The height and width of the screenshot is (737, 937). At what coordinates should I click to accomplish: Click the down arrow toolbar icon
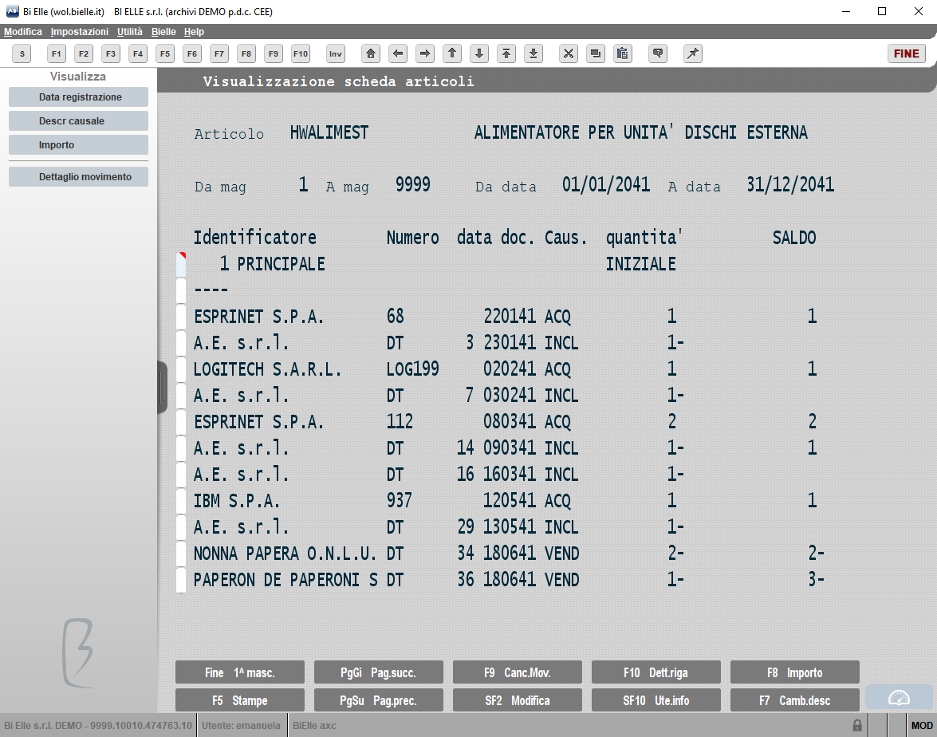tap(479, 54)
